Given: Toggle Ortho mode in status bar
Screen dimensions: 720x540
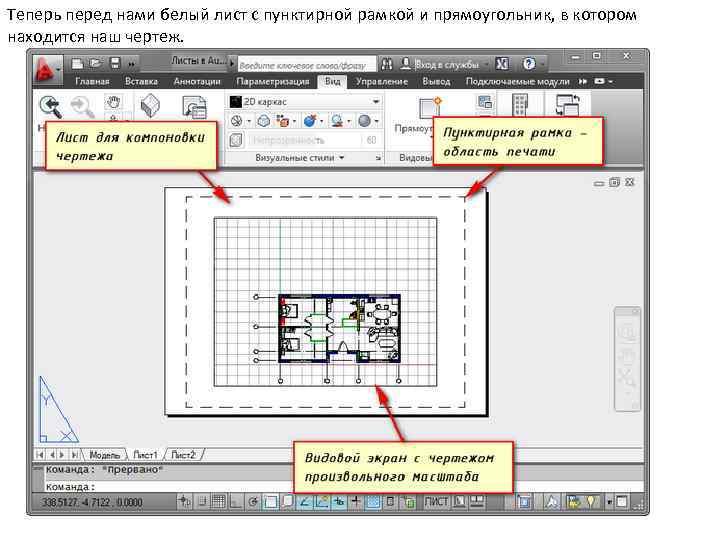Looking at the screenshot, I should click(235, 502).
